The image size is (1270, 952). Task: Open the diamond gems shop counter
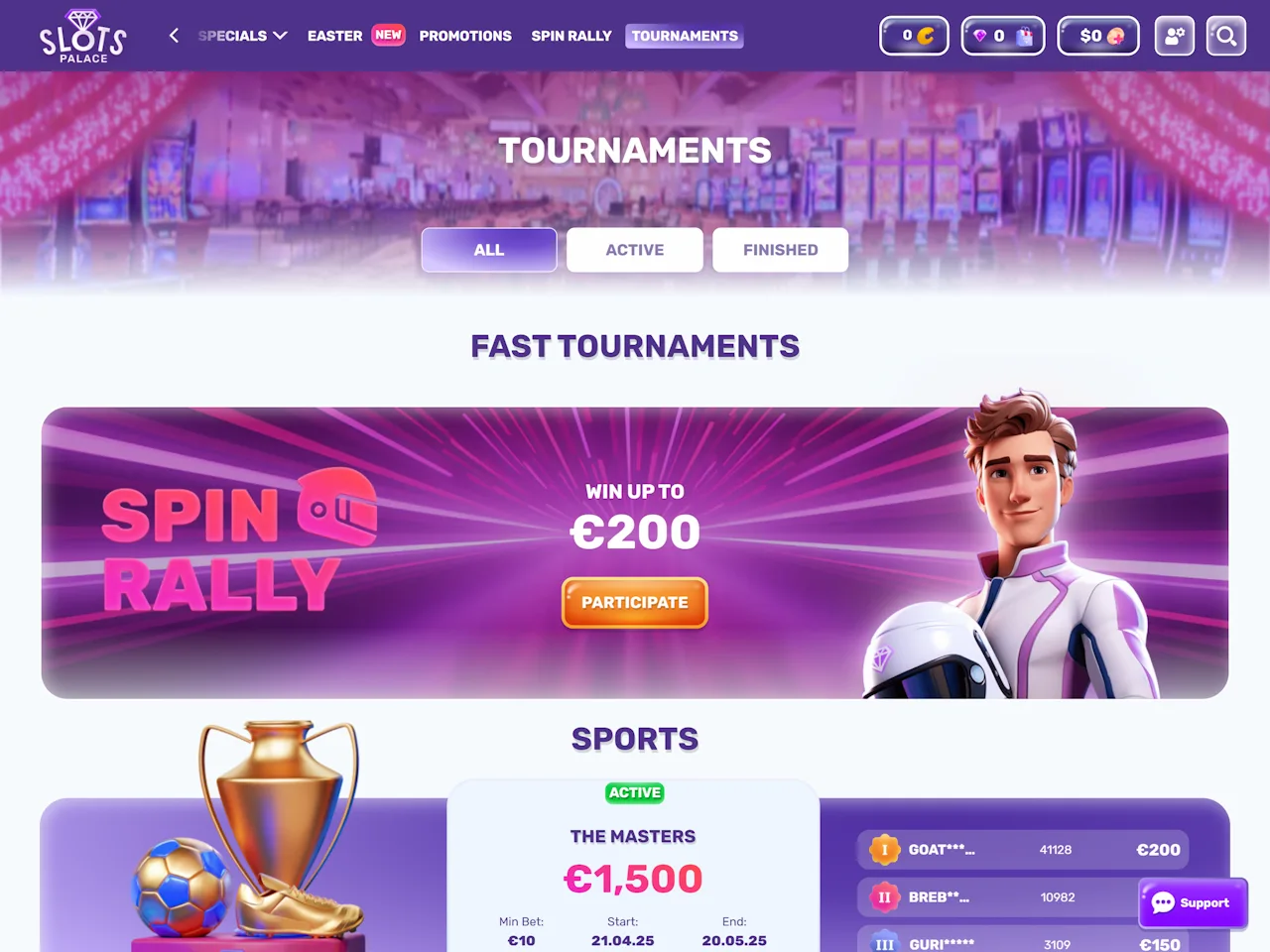point(1003,36)
